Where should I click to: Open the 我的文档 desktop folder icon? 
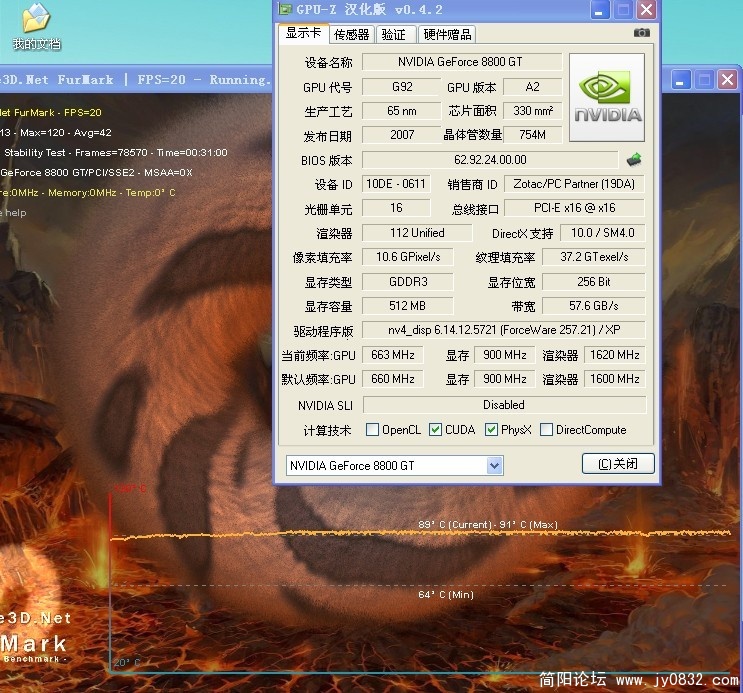[x=36, y=27]
